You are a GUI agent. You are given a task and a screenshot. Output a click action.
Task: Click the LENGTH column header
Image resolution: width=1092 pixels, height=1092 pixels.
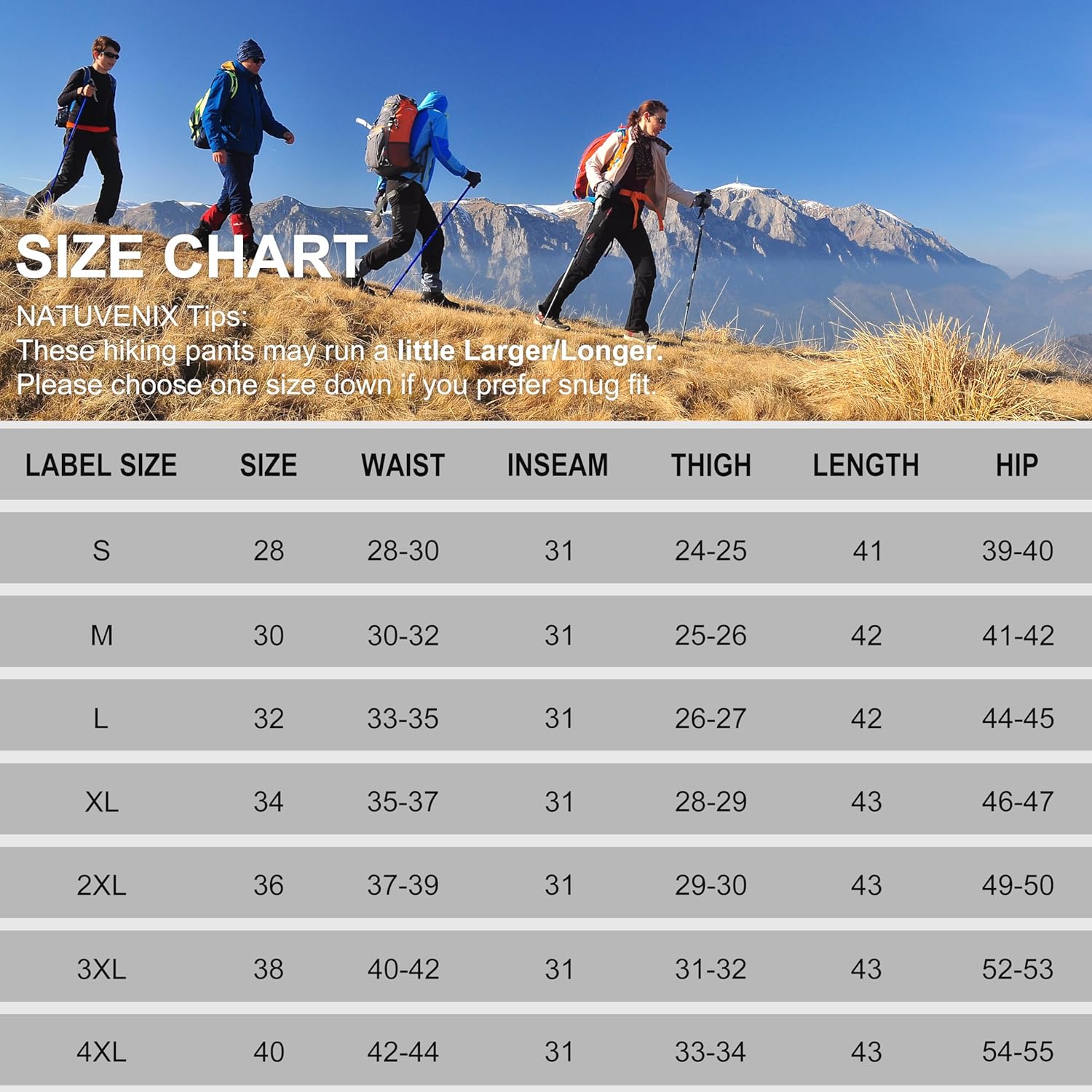point(866,465)
